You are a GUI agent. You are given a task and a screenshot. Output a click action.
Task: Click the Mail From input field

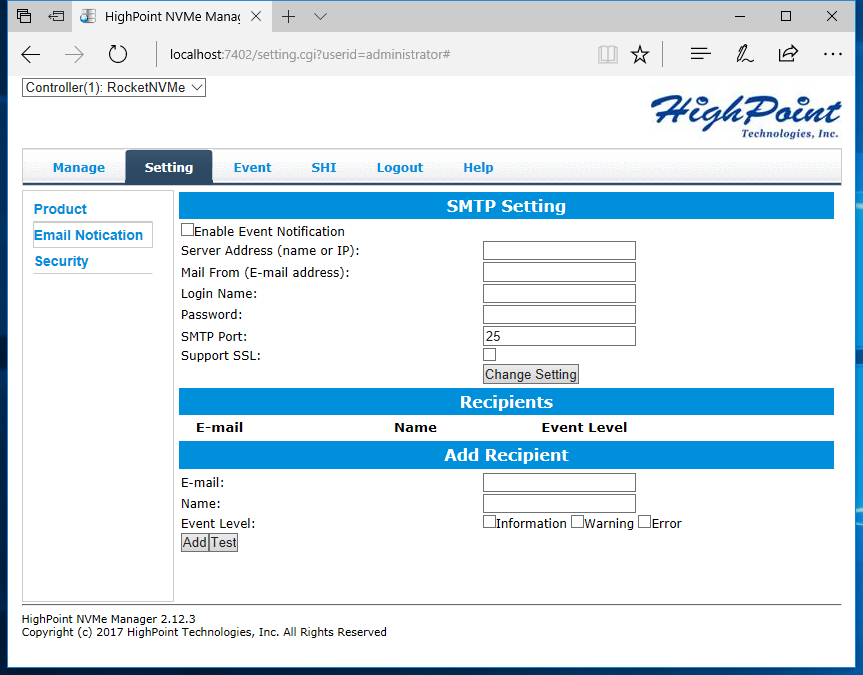pyautogui.click(x=559, y=272)
